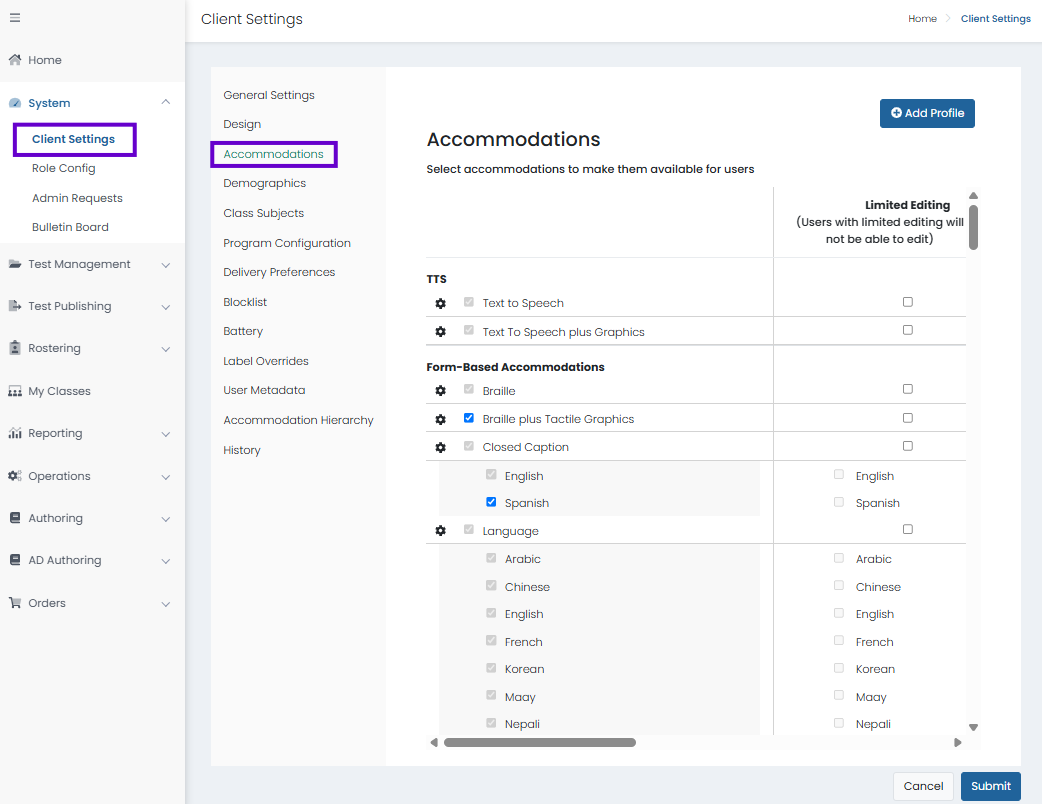Screen dimensions: 1042x804
Task: Click the Orders cart icon
Action: click(15, 603)
